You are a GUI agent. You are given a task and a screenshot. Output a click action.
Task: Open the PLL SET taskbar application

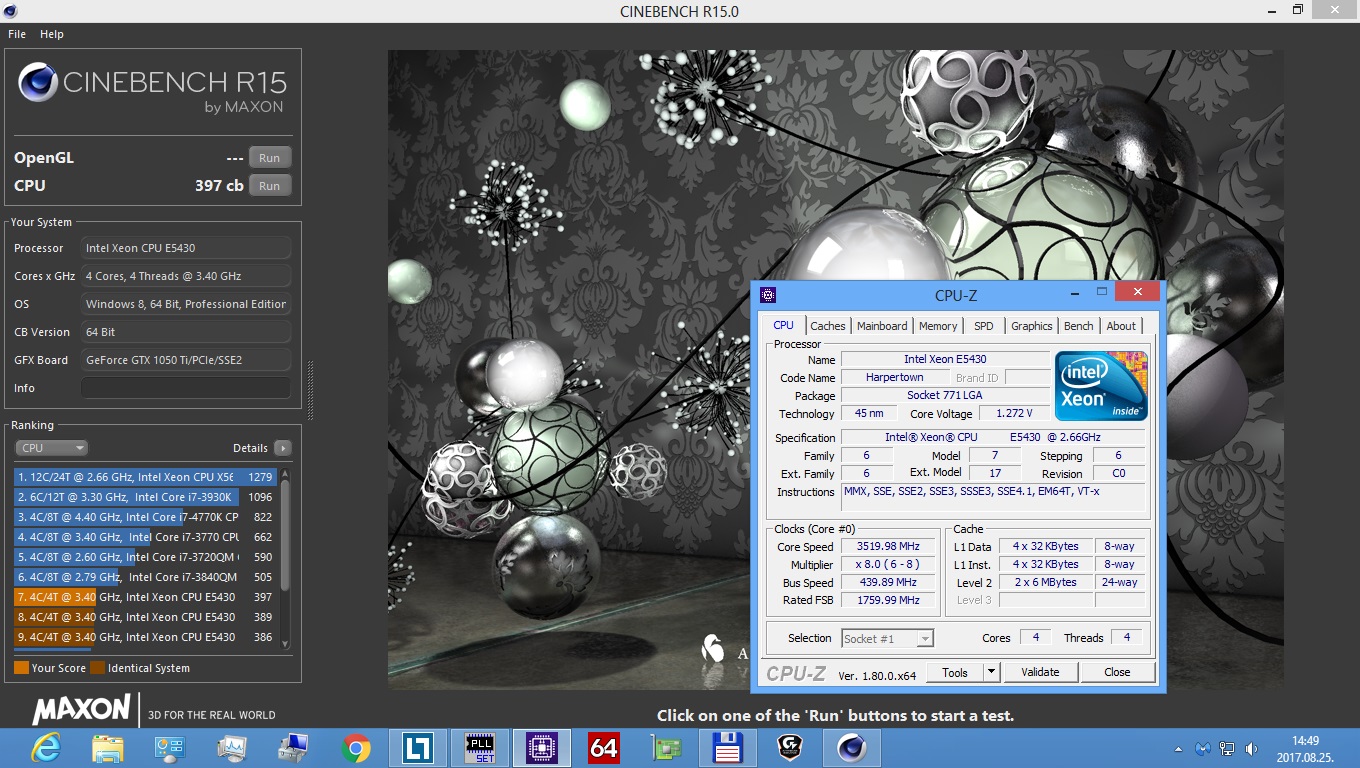[x=480, y=747]
